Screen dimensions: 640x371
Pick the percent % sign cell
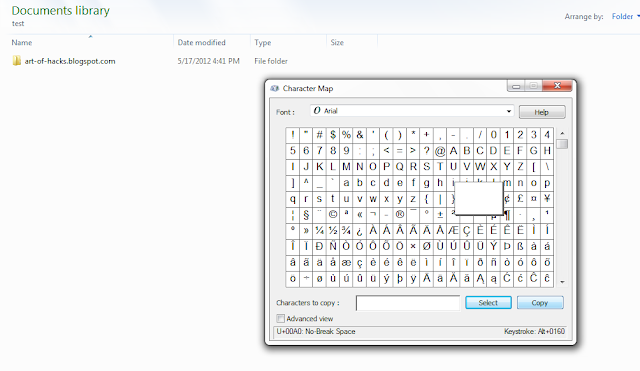(x=346, y=135)
